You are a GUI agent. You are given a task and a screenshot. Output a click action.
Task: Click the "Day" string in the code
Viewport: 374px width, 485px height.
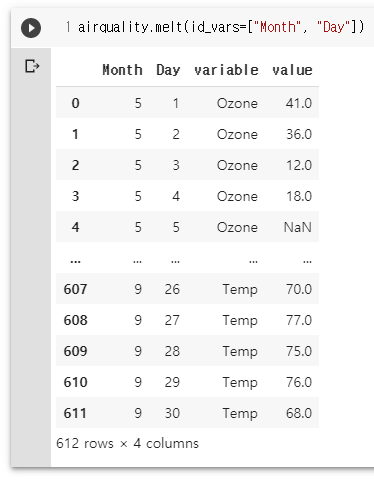tap(333, 27)
